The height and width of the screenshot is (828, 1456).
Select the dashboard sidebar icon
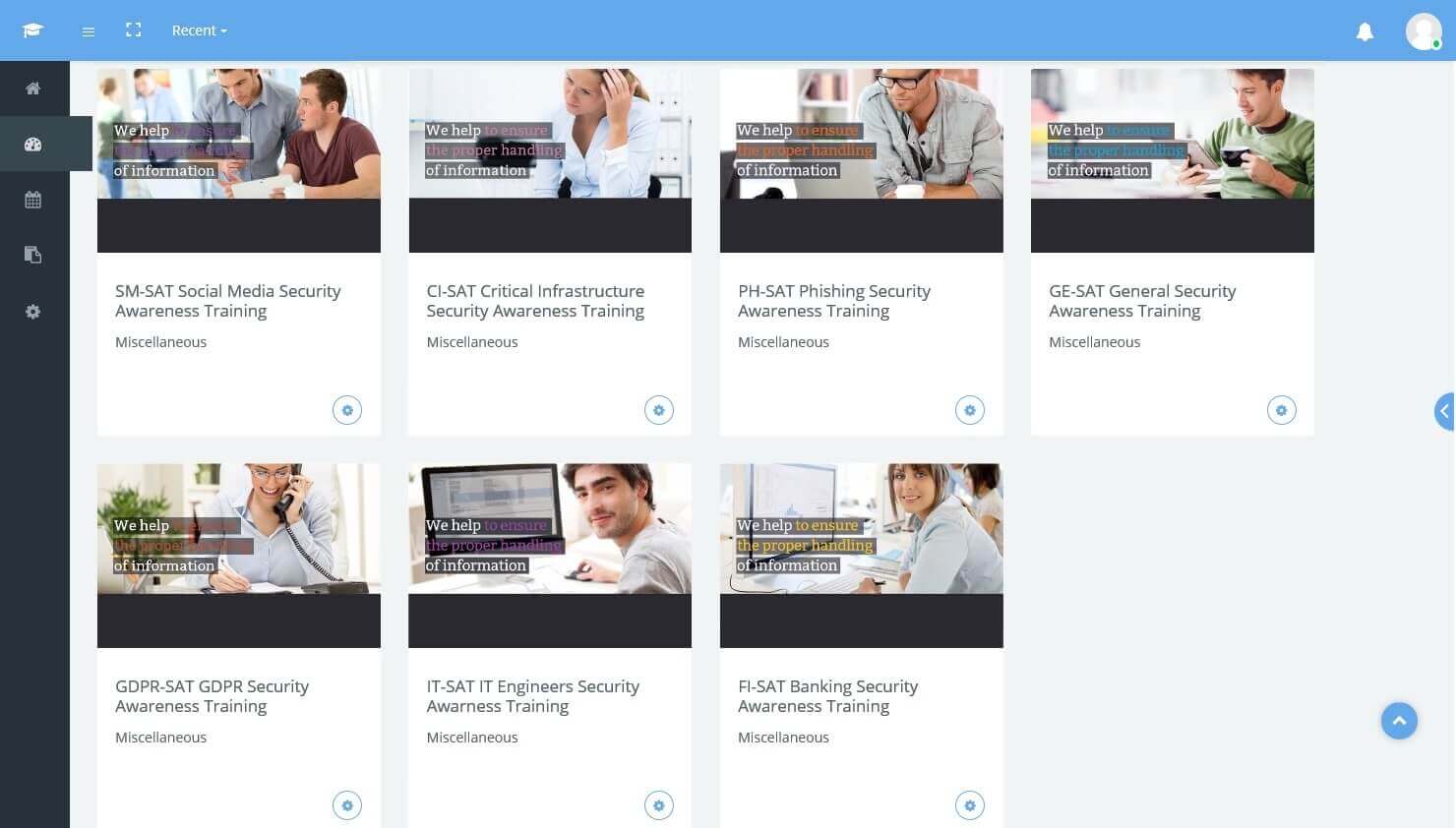click(33, 145)
